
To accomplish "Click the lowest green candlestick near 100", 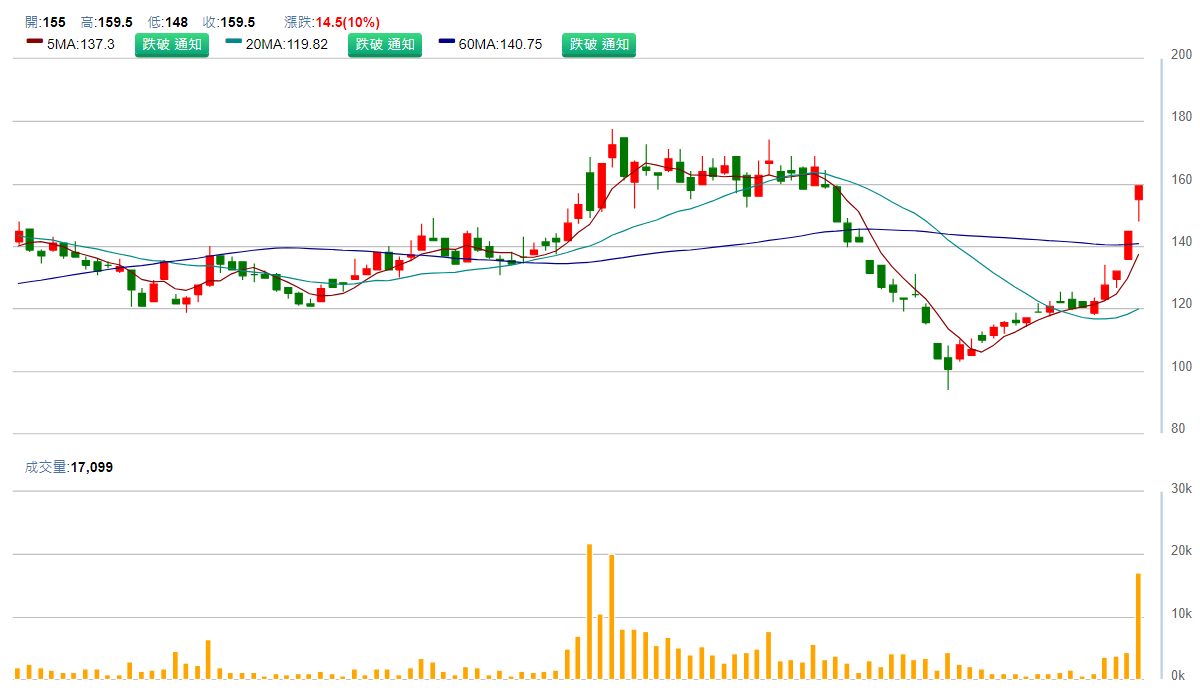I will pyautogui.click(x=948, y=365).
